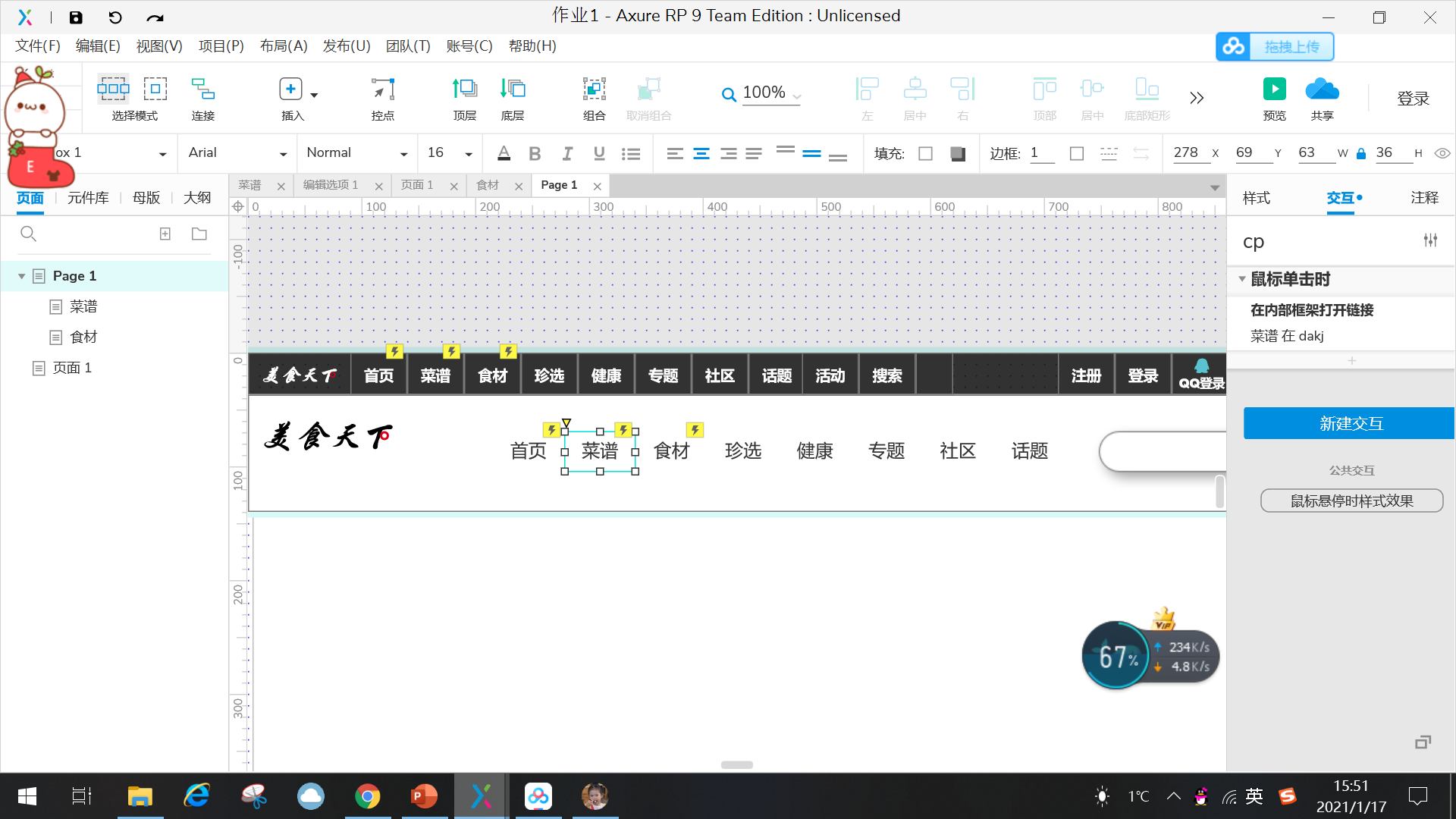The width and height of the screenshot is (1456, 819).
Task: Toggle the aspect ratio lock icon
Action: click(x=1361, y=154)
